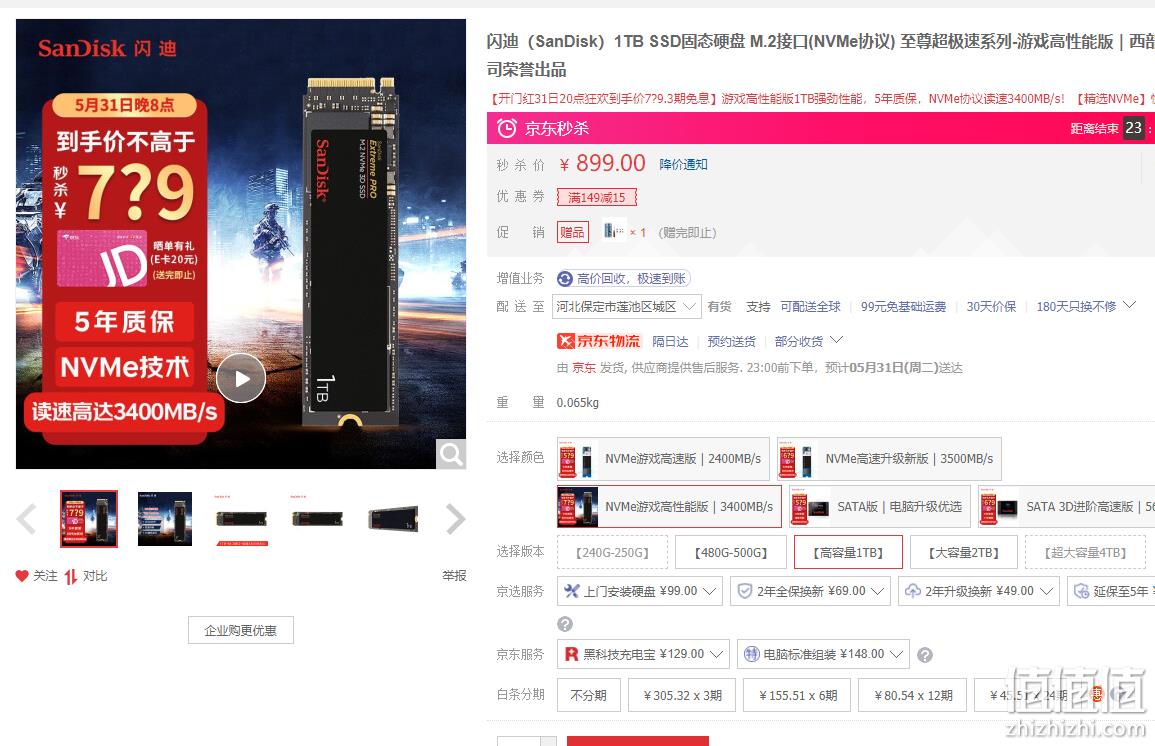The height and width of the screenshot is (746, 1155).
Task: Show previous thumbnails with left arrow
Action: click(27, 519)
